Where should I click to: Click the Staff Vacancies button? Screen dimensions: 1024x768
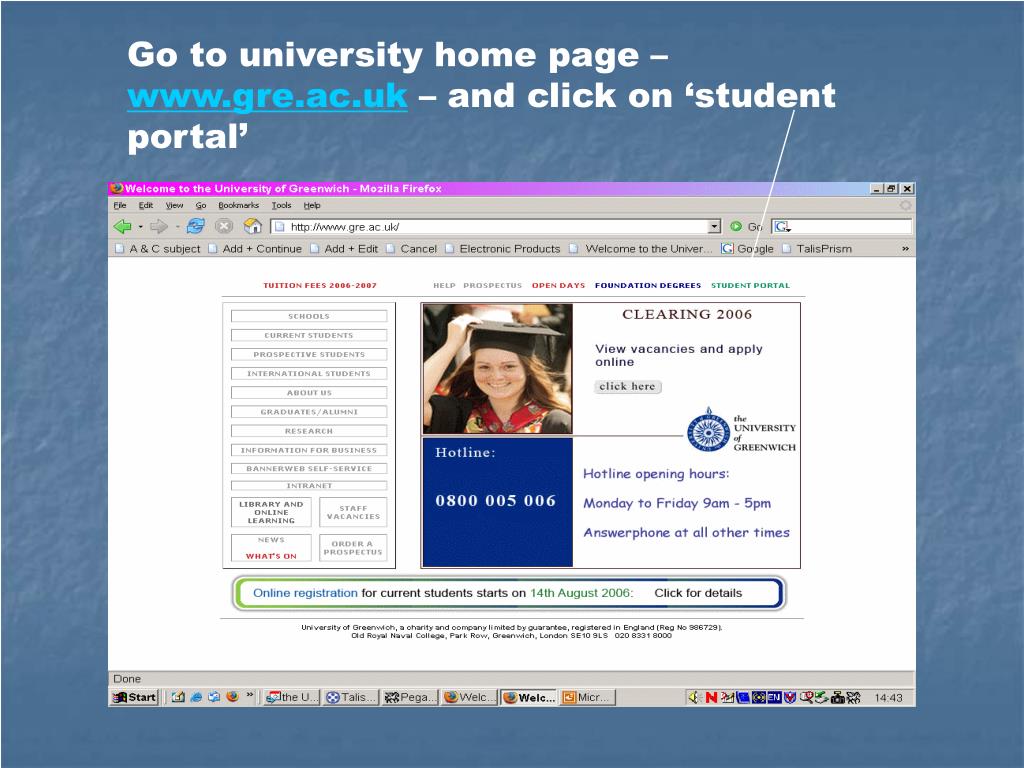[353, 512]
